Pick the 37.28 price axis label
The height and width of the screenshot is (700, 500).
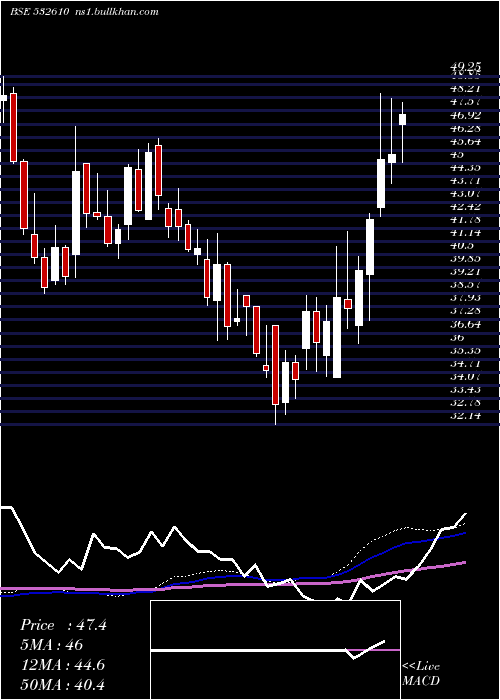tap(465, 311)
